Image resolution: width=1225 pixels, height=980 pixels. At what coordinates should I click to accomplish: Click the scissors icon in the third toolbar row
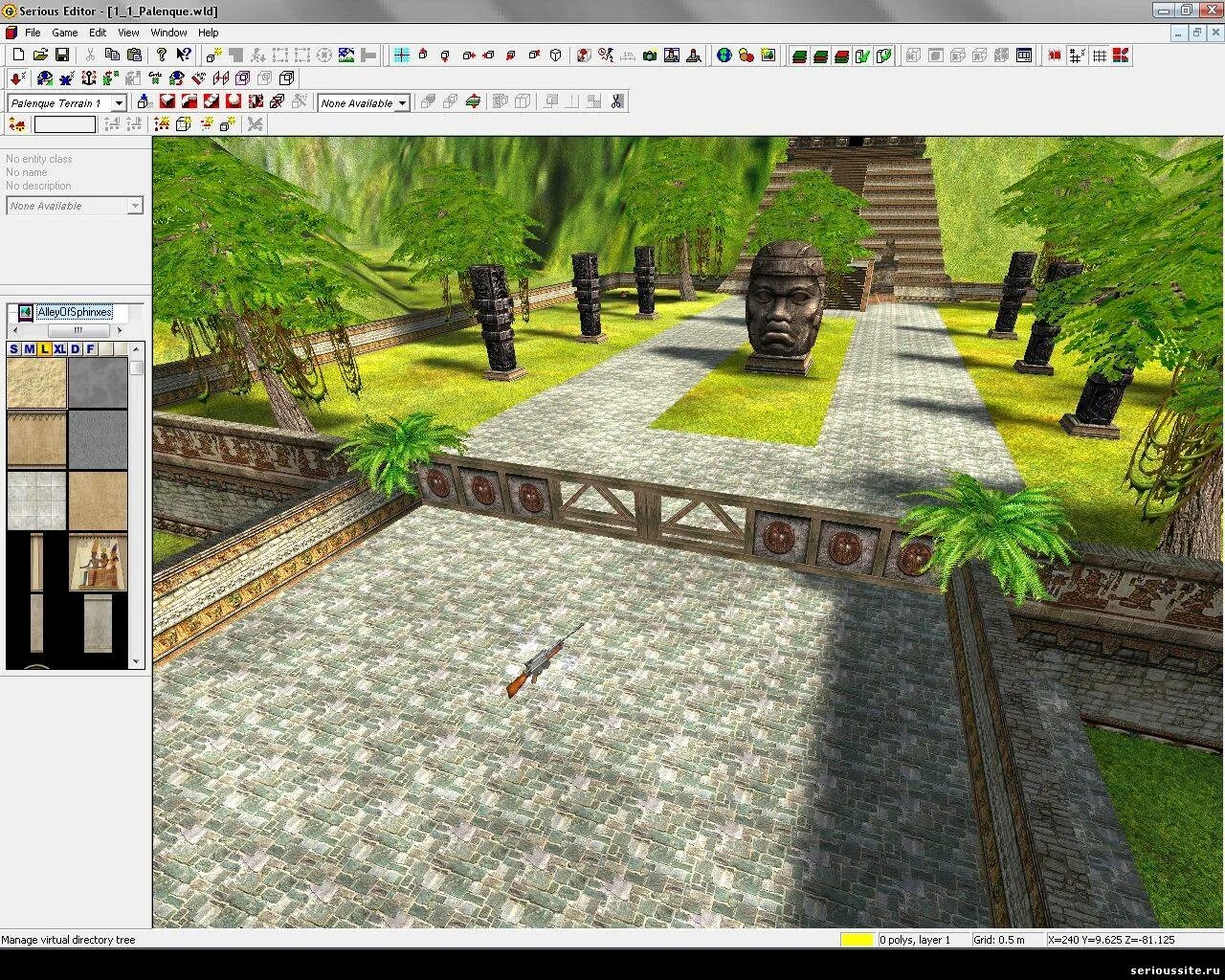point(616,101)
